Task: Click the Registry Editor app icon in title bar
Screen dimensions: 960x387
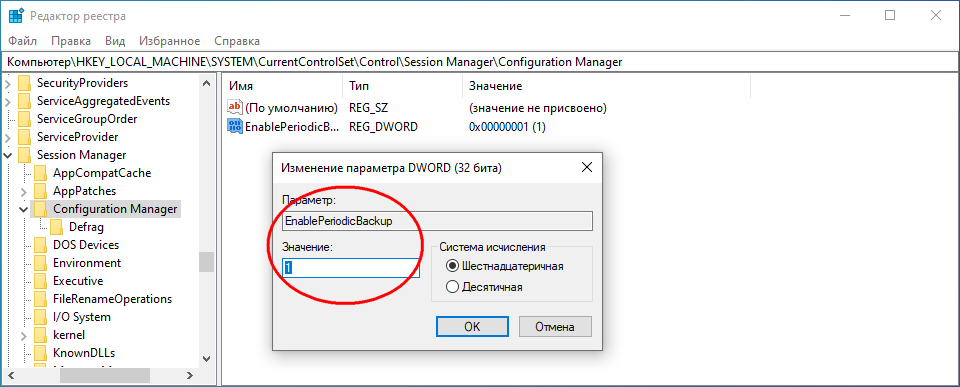Action: tap(17, 16)
